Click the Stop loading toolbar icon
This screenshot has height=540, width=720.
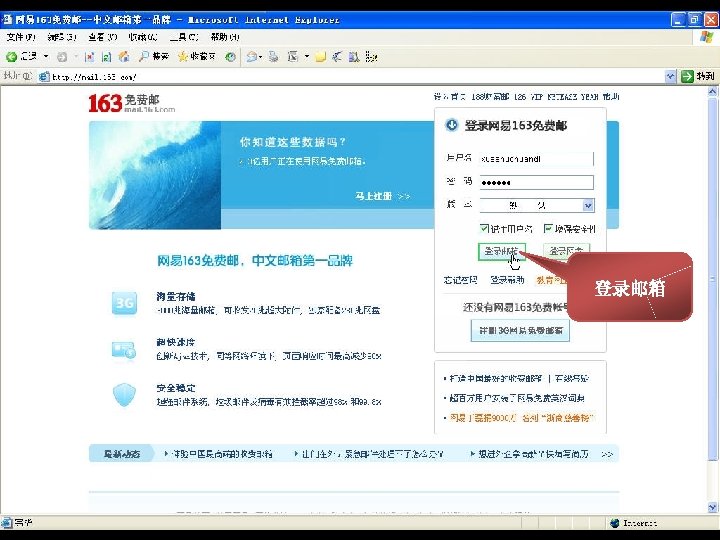[x=90, y=56]
